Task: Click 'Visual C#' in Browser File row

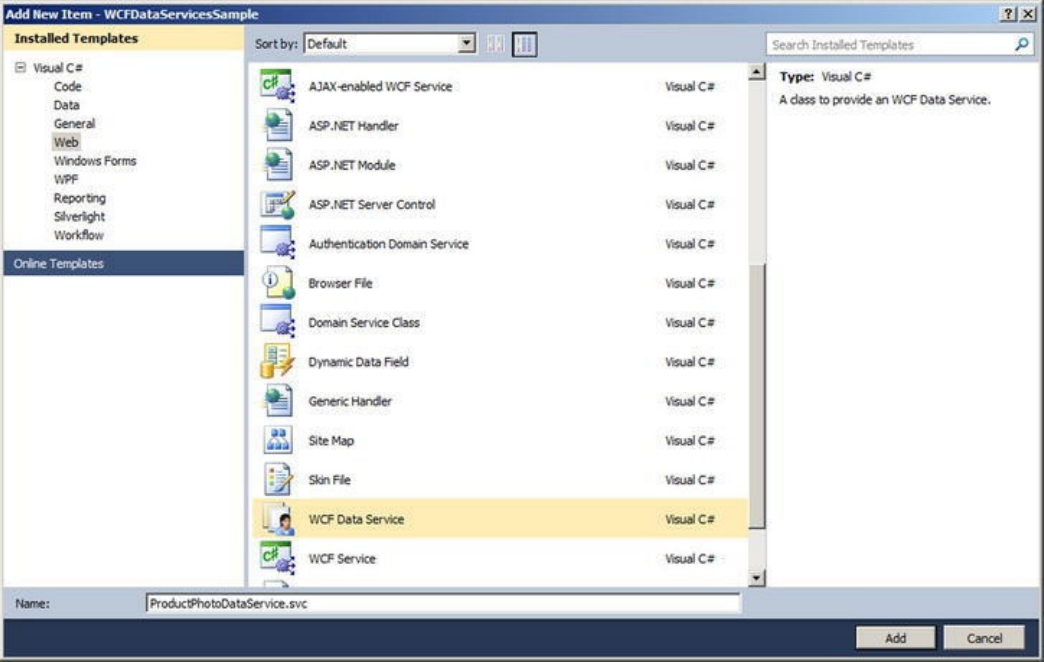Action: pyautogui.click(x=690, y=282)
